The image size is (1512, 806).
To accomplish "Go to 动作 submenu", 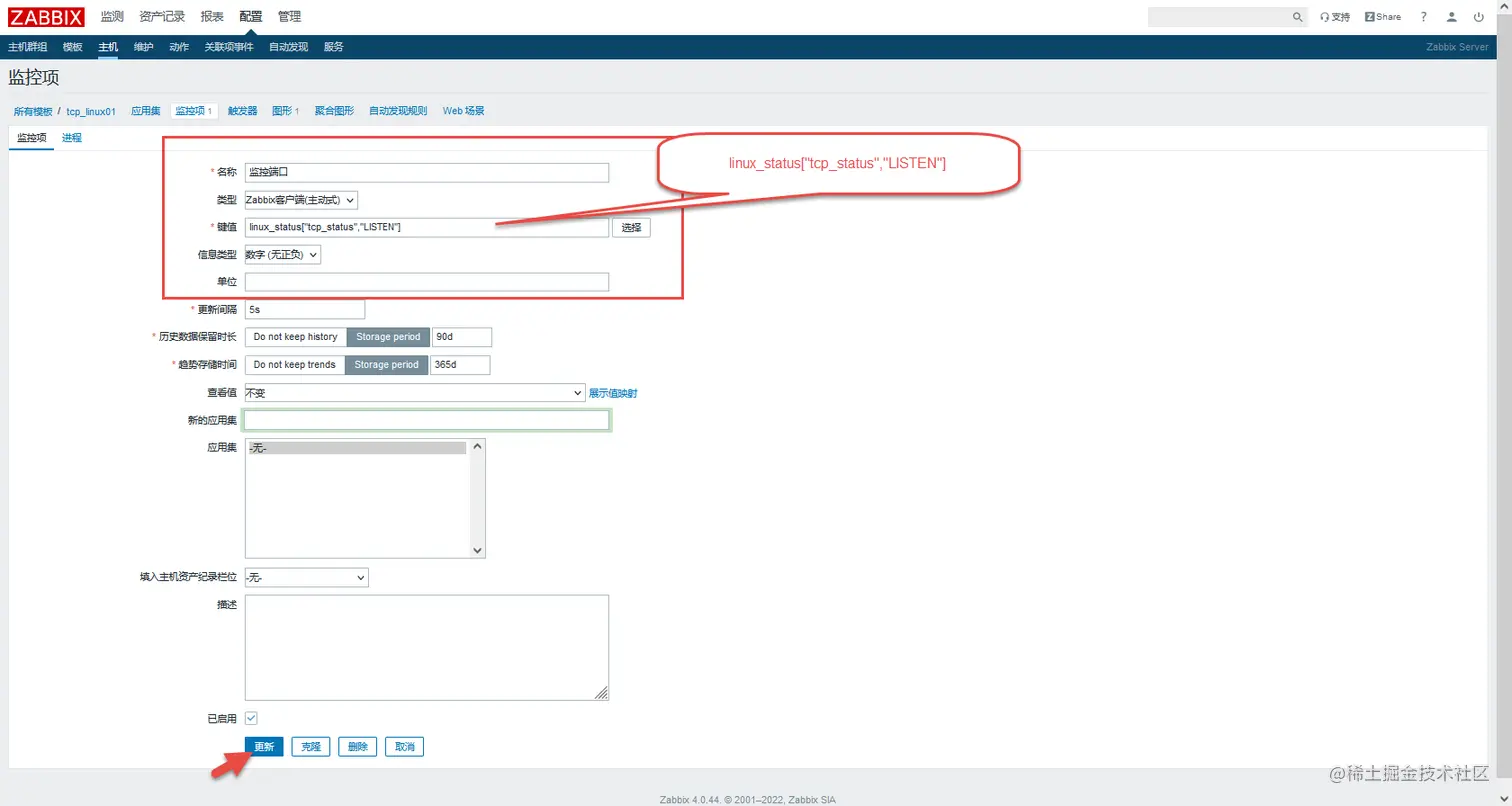I will [x=179, y=47].
